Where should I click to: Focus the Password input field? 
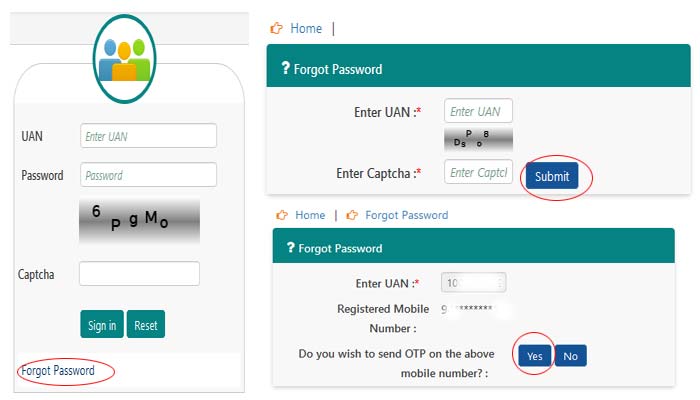(149, 175)
